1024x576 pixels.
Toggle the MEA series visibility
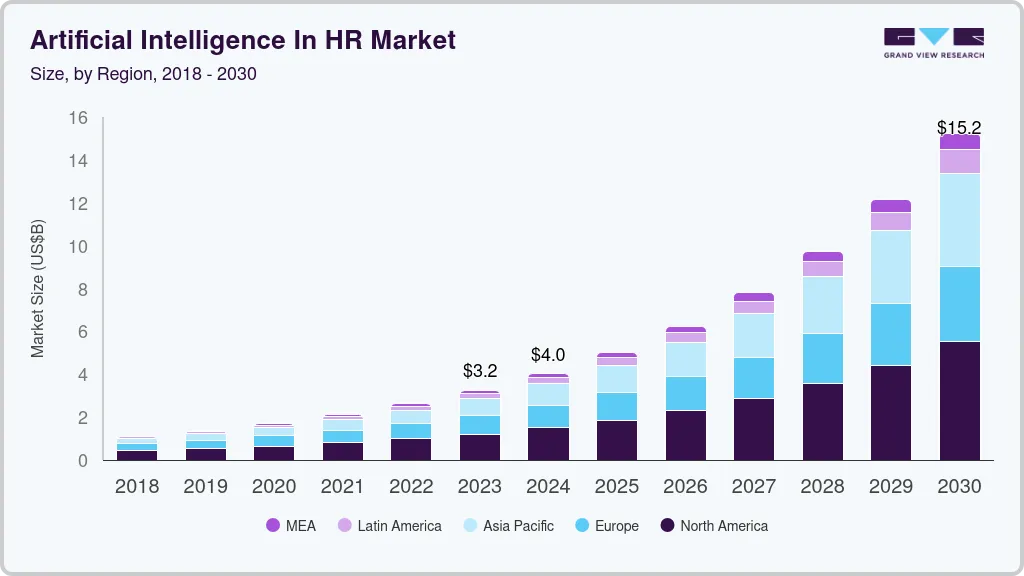tap(272, 526)
